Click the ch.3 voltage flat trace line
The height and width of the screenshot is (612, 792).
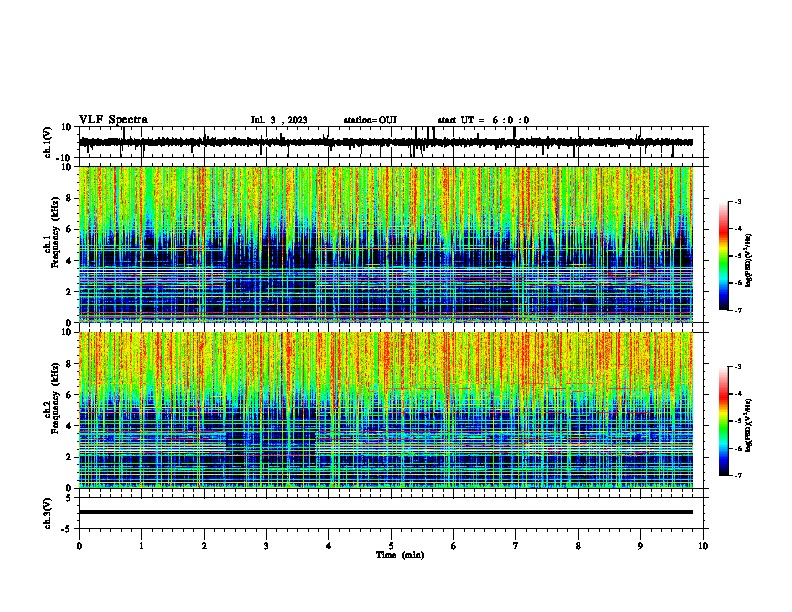point(386,512)
